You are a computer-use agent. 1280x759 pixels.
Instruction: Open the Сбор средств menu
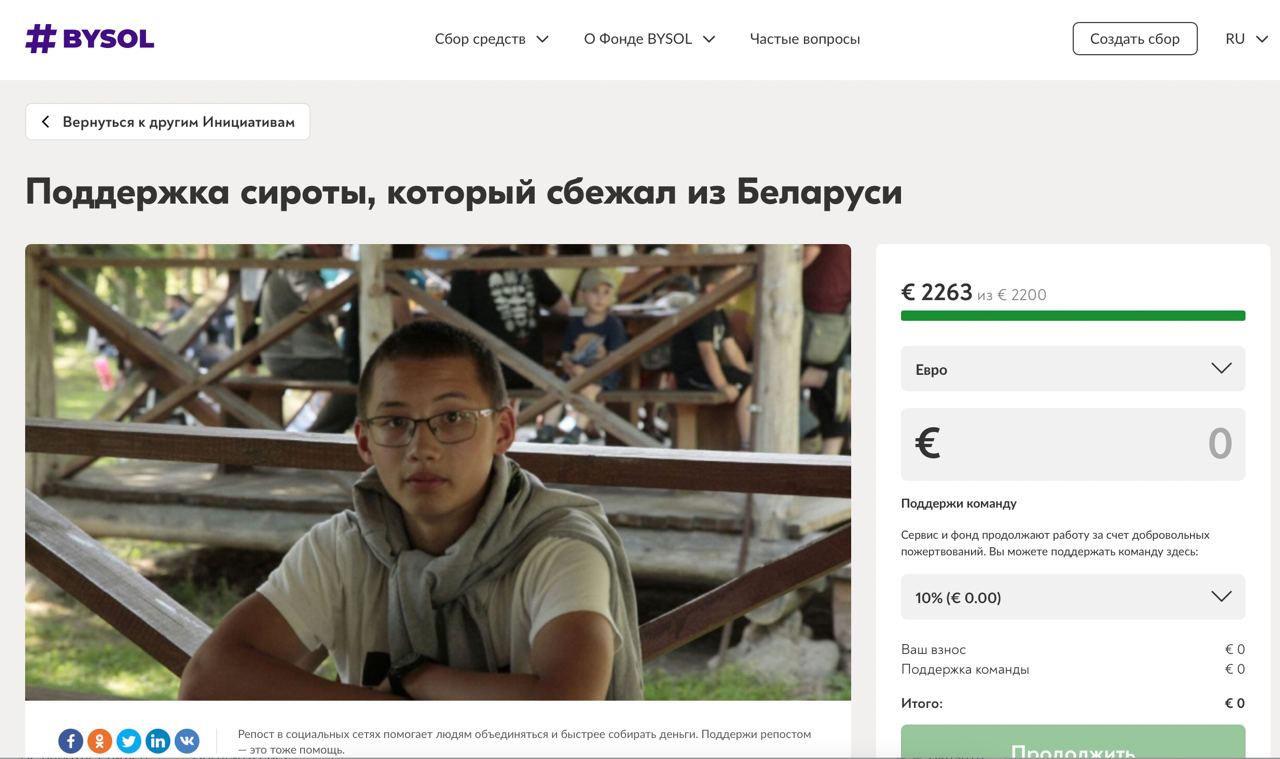pos(492,39)
